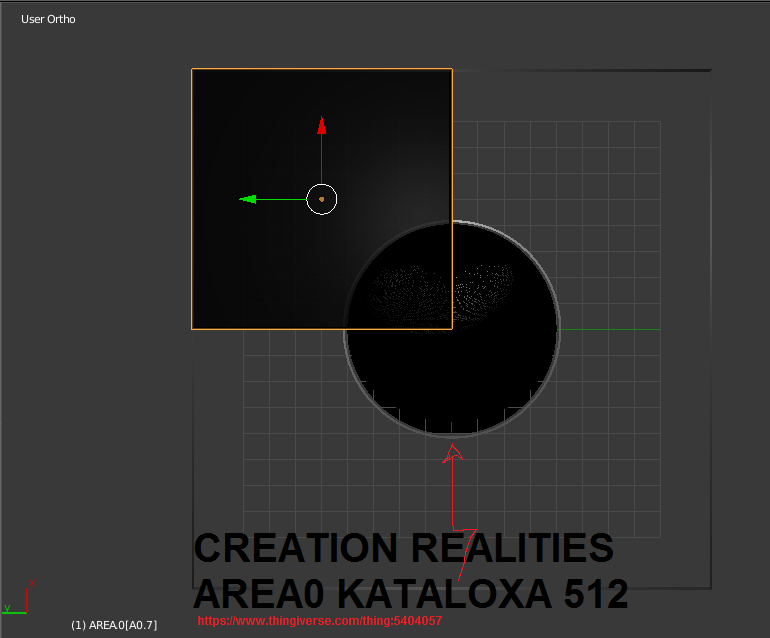Open the thingiverse.com/thing:5404057 link
The height and width of the screenshot is (638, 770).
(x=320, y=621)
